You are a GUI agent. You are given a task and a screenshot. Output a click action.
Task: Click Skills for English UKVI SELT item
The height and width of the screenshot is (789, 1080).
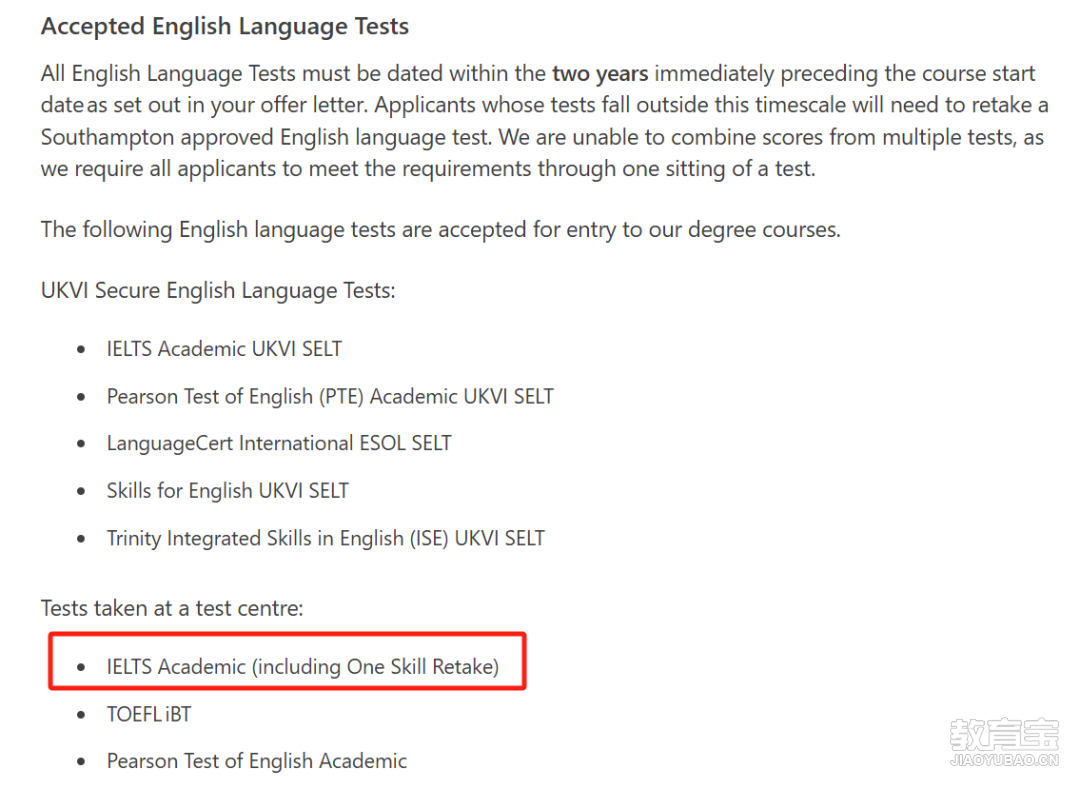click(x=227, y=491)
